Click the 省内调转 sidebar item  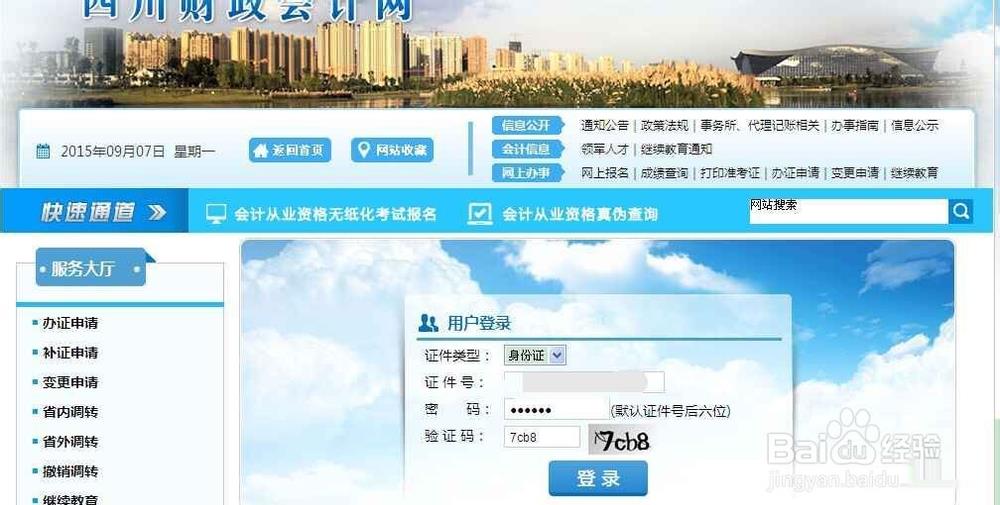(70, 412)
